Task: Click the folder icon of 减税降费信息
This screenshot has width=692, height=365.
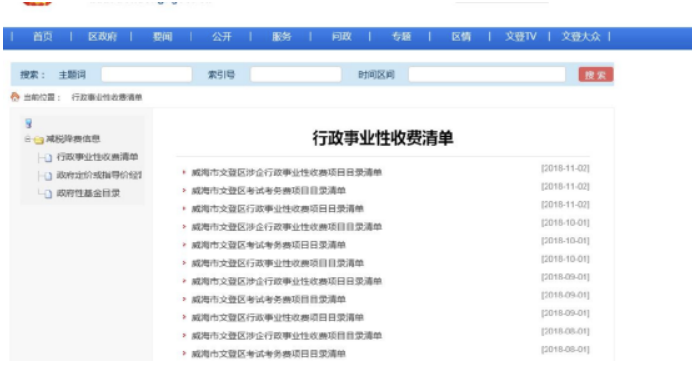Action: click(x=39, y=140)
